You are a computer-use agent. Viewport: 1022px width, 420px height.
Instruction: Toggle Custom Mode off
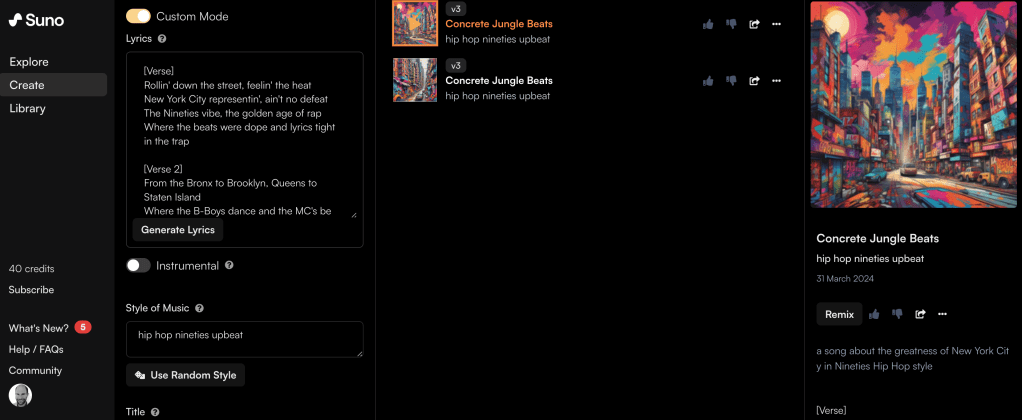[x=138, y=16]
